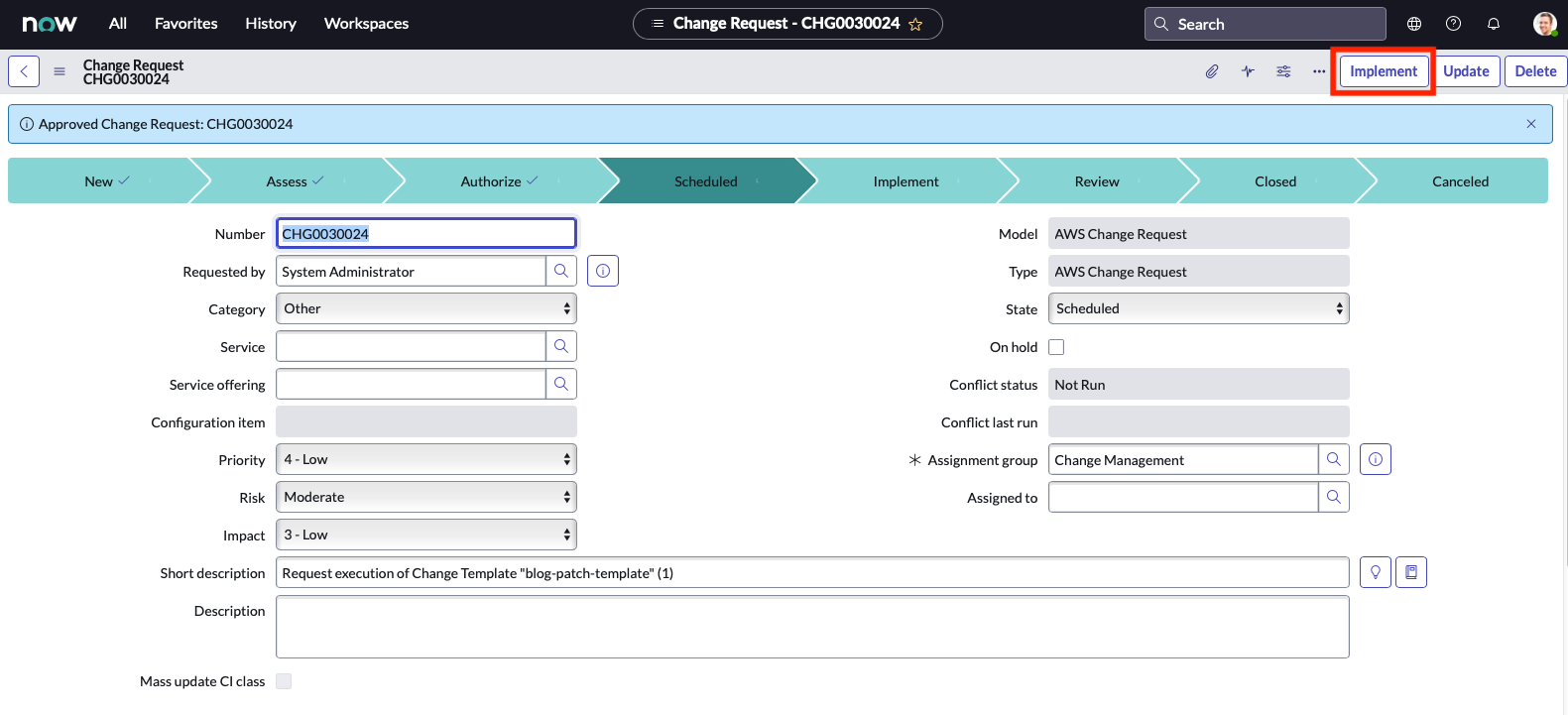The image size is (1568, 715).
Task: Open the State dropdown
Action: [x=1199, y=308]
